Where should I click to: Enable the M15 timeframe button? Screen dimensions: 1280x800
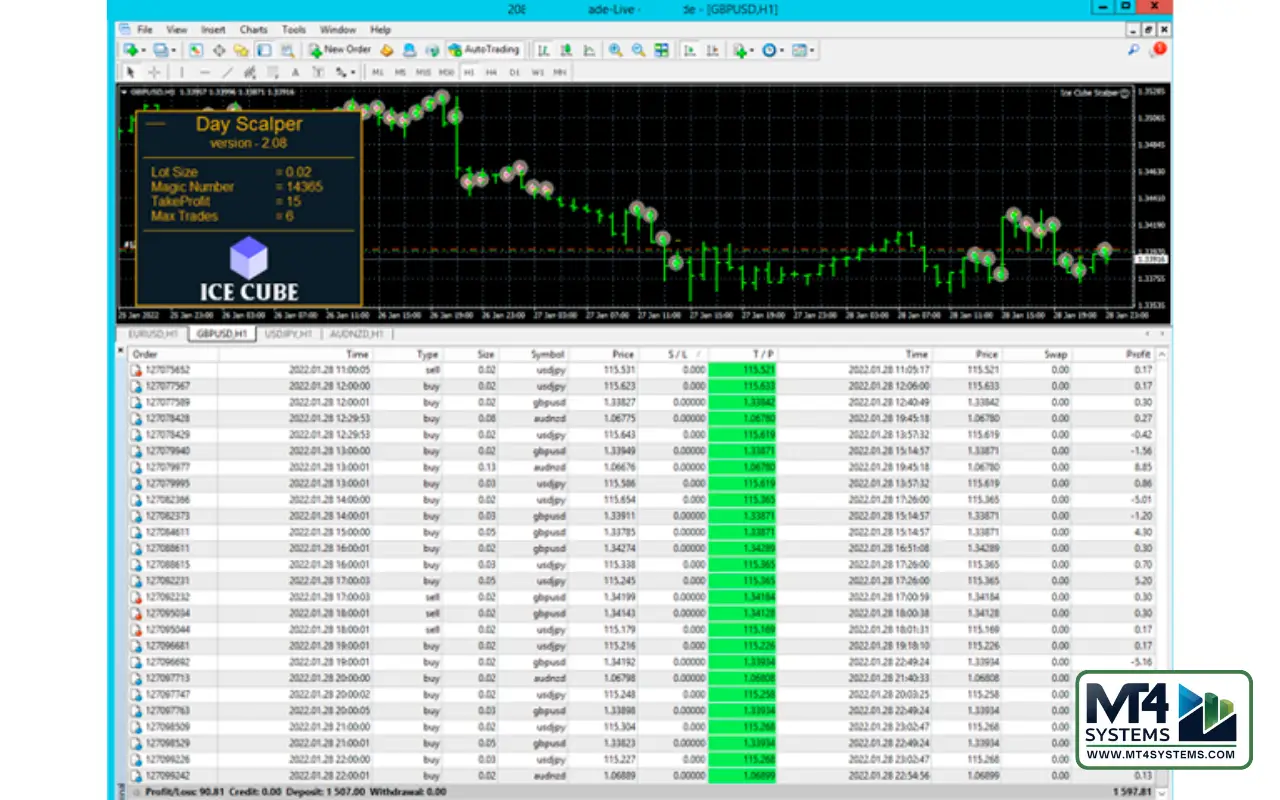423,72
